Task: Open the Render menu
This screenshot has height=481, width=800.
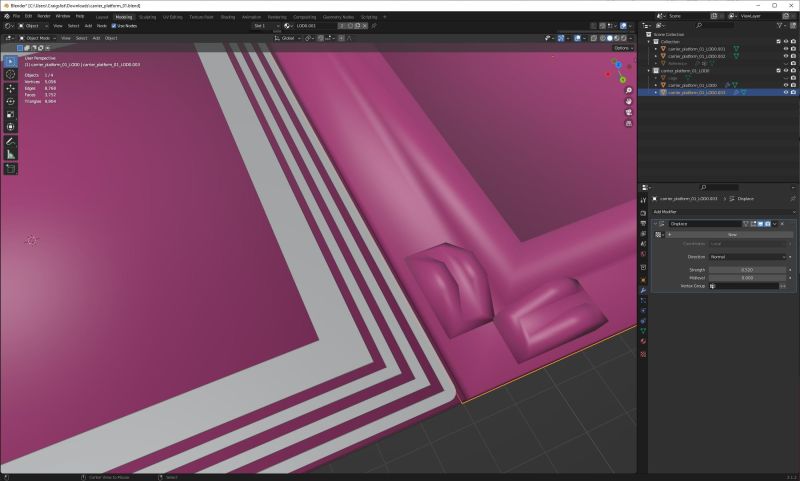Action: click(x=44, y=16)
